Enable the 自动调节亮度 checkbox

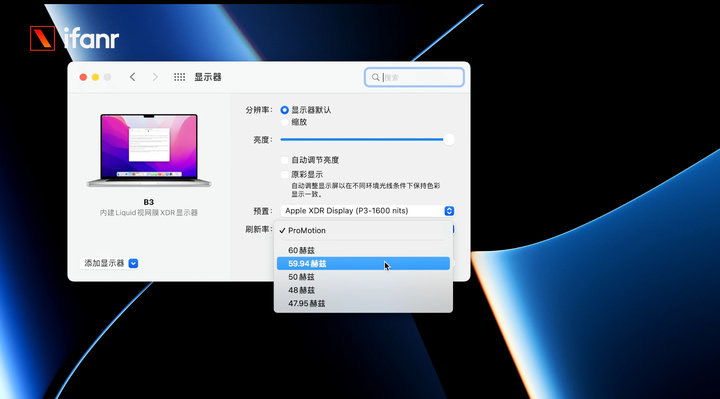[x=285, y=160]
